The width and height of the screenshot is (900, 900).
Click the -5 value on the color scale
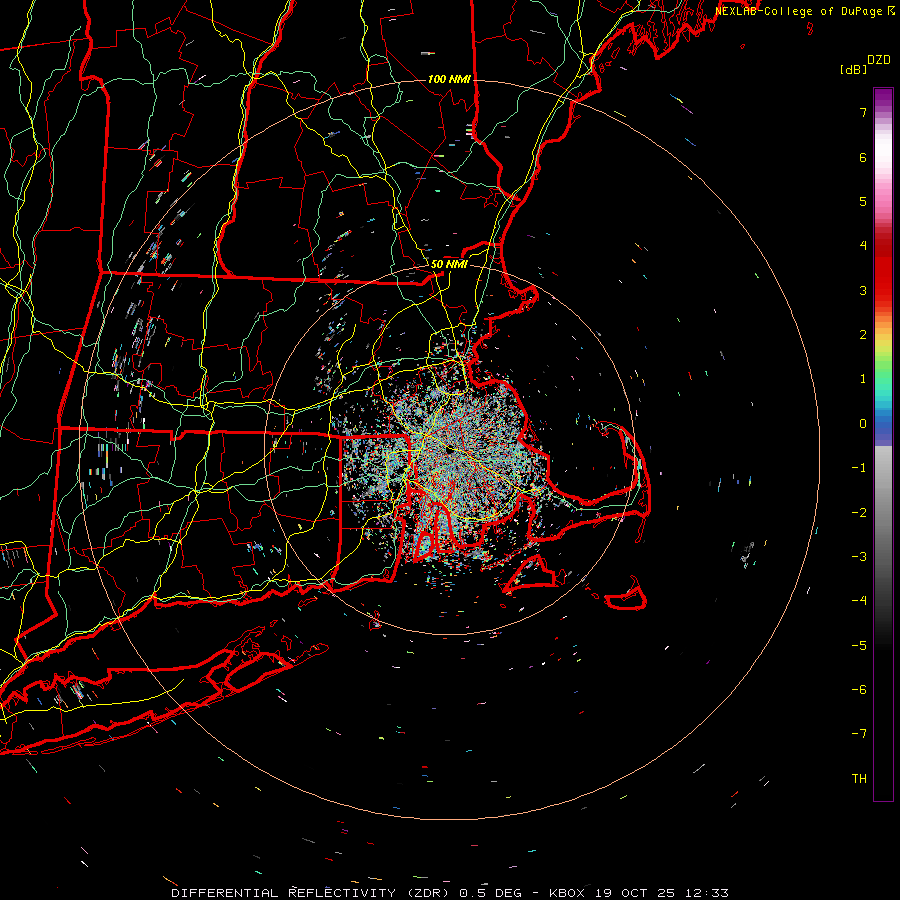859,646
